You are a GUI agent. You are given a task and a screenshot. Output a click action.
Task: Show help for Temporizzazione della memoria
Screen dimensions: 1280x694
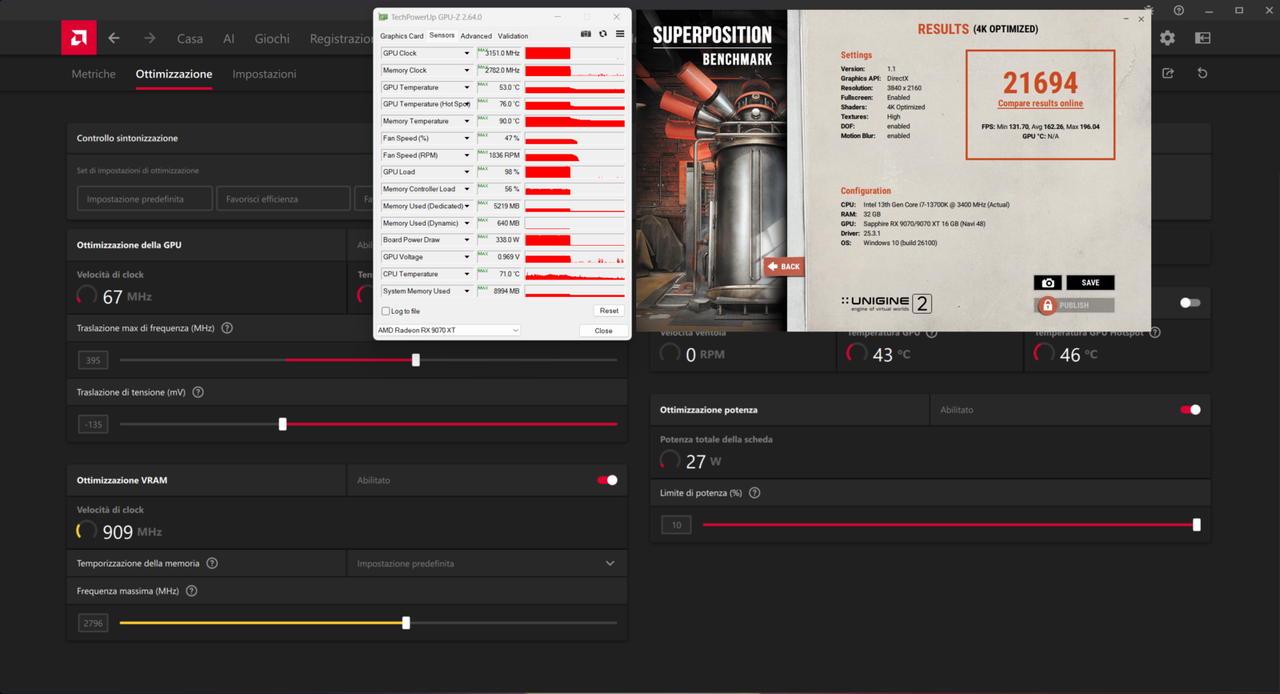pos(212,563)
